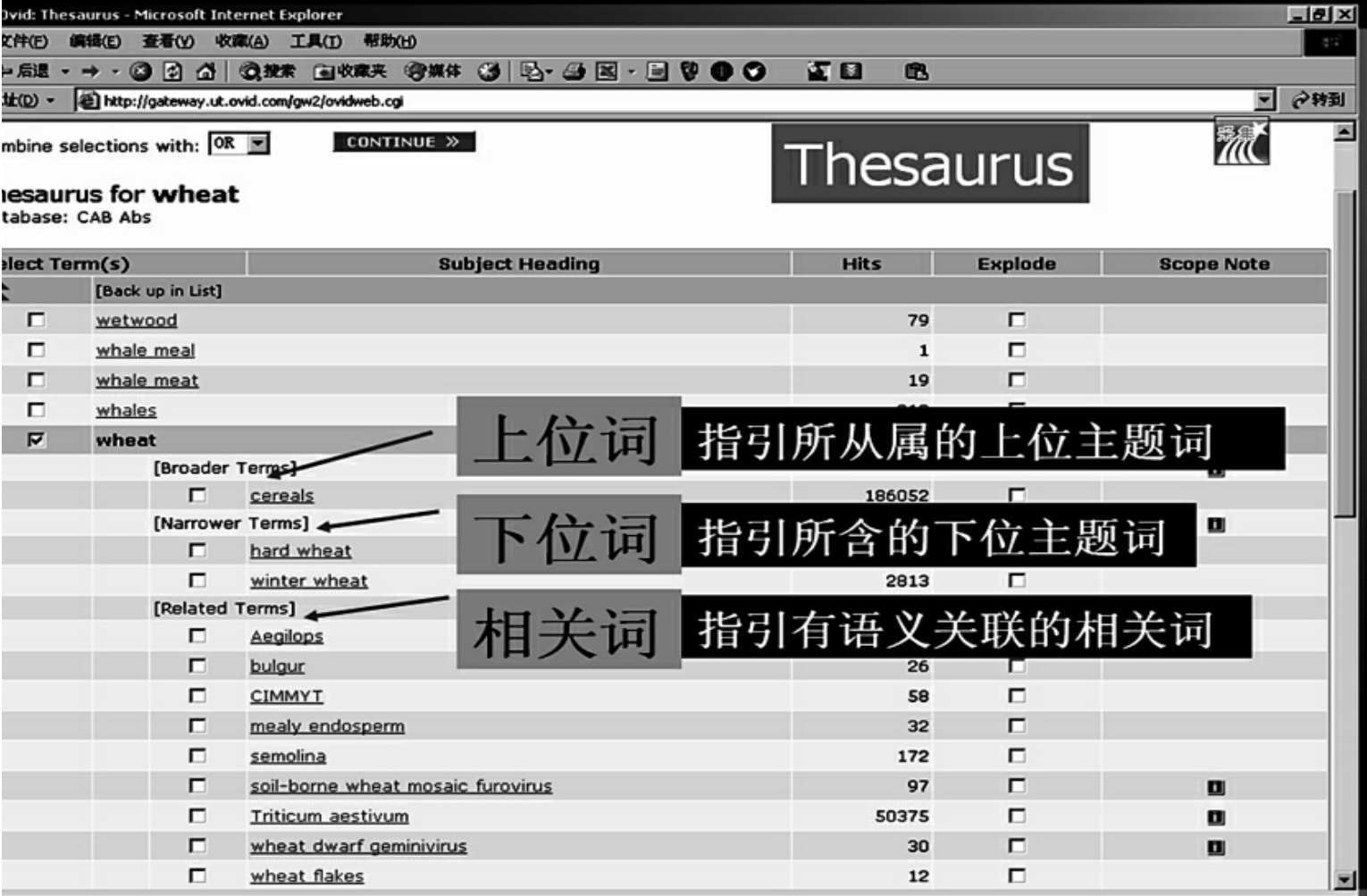The image size is (1367, 896).
Task: Open the Forward button history dropdown arrow
Action: point(115,71)
